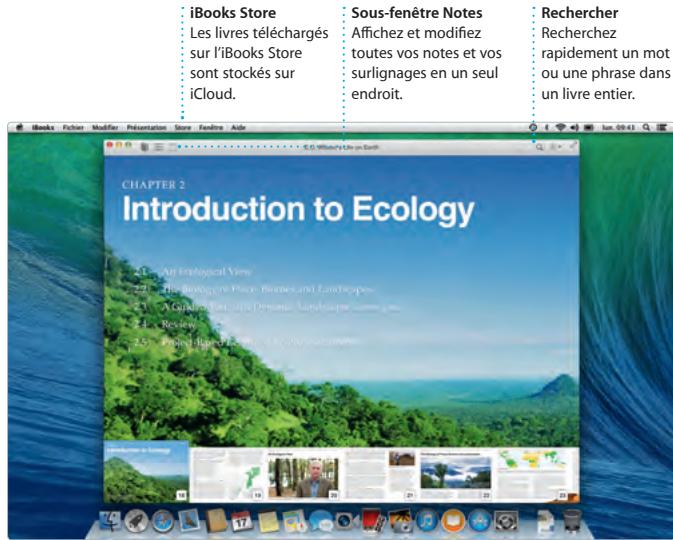Viewport: 673px width, 540px height.
Task: Click the volume status icon
Action: [x=574, y=127]
